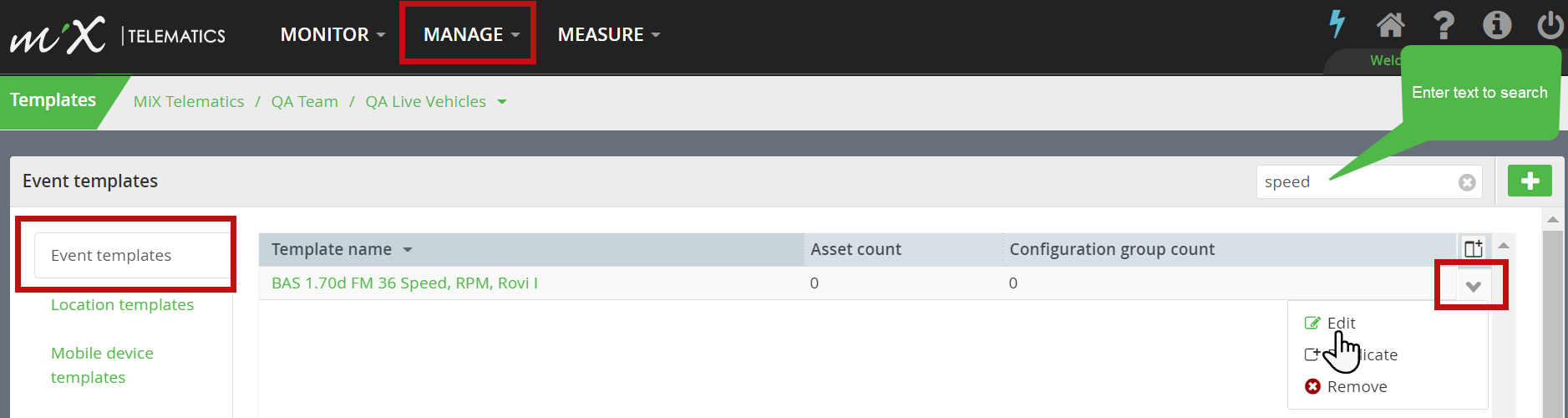
Task: Click the lightning bolt icon
Action: [x=1337, y=24]
